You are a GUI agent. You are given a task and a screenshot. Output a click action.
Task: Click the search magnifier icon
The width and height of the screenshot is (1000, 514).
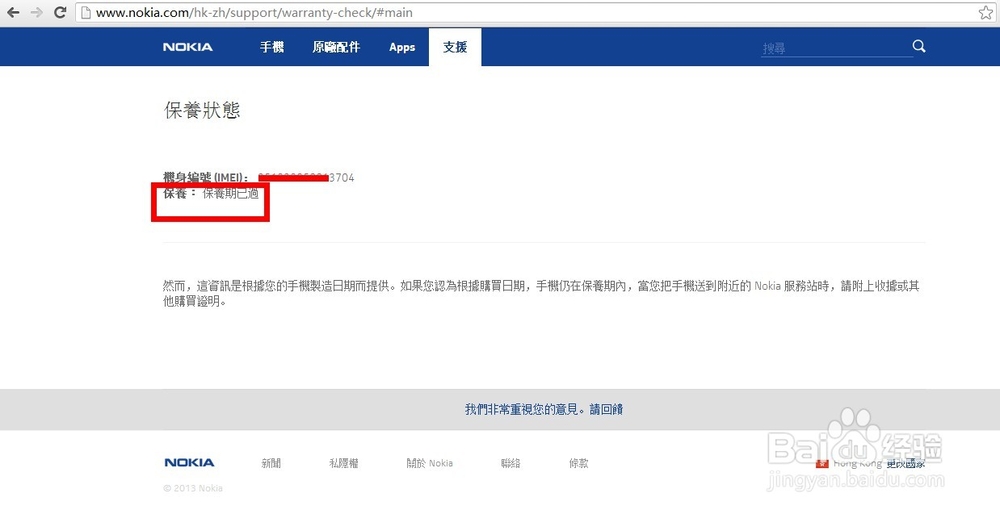(x=918, y=46)
